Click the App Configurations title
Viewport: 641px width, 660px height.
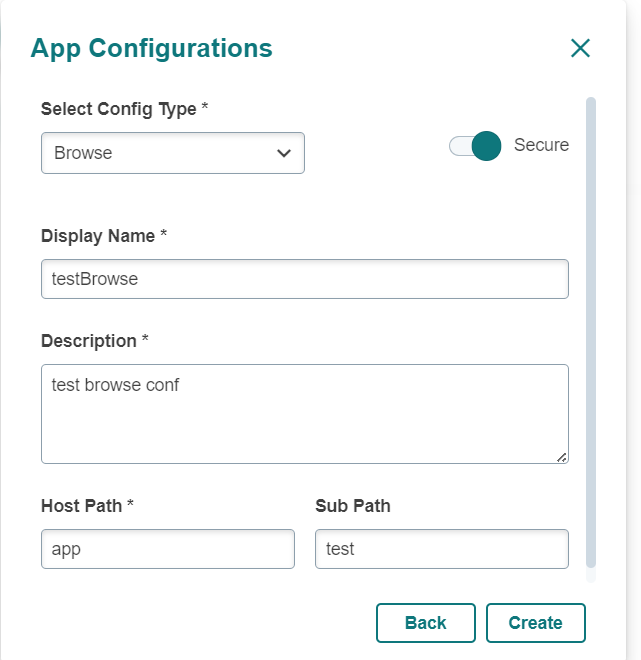(x=151, y=48)
